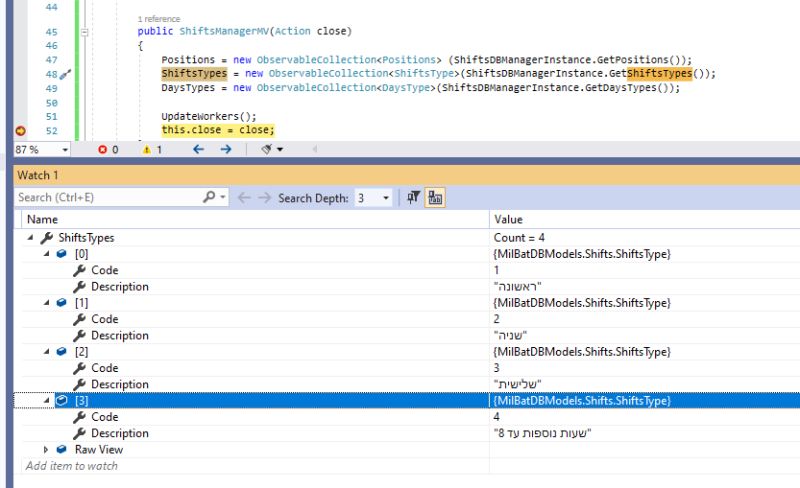This screenshot has width=800, height=488.
Task: Open the 87 % zoom level dropdown
Action: click(65, 150)
